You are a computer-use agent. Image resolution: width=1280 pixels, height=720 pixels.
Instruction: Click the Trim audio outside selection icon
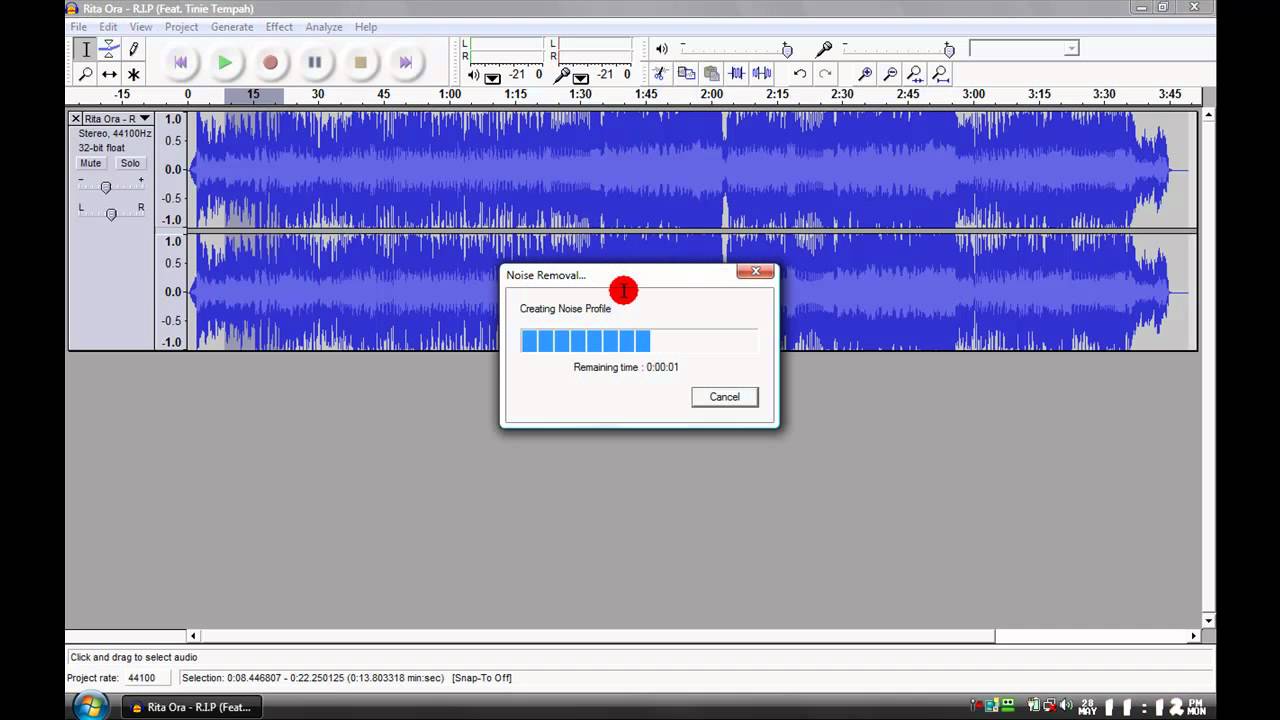(737, 73)
